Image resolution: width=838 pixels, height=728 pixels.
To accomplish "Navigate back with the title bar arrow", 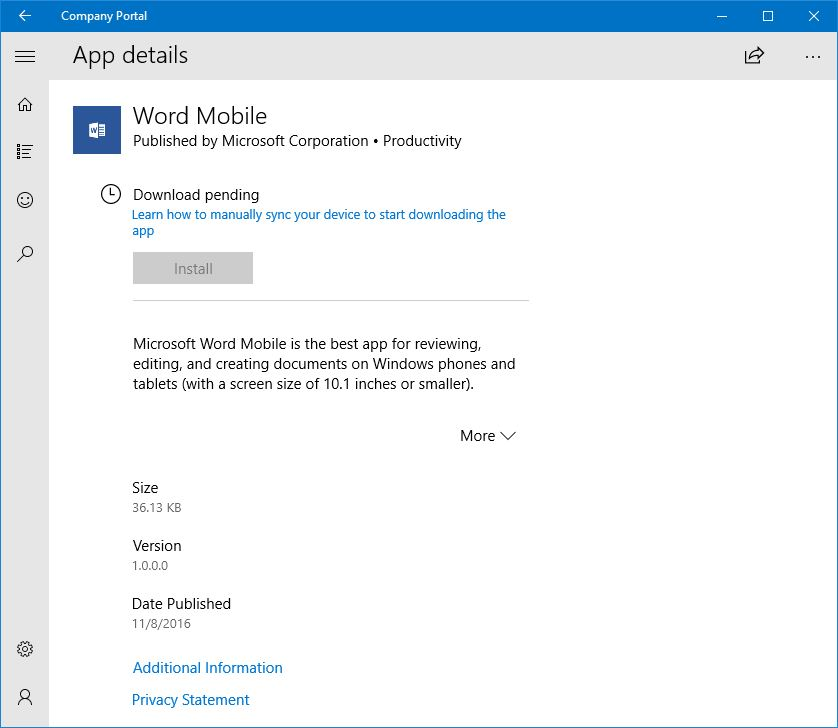I will [x=25, y=16].
